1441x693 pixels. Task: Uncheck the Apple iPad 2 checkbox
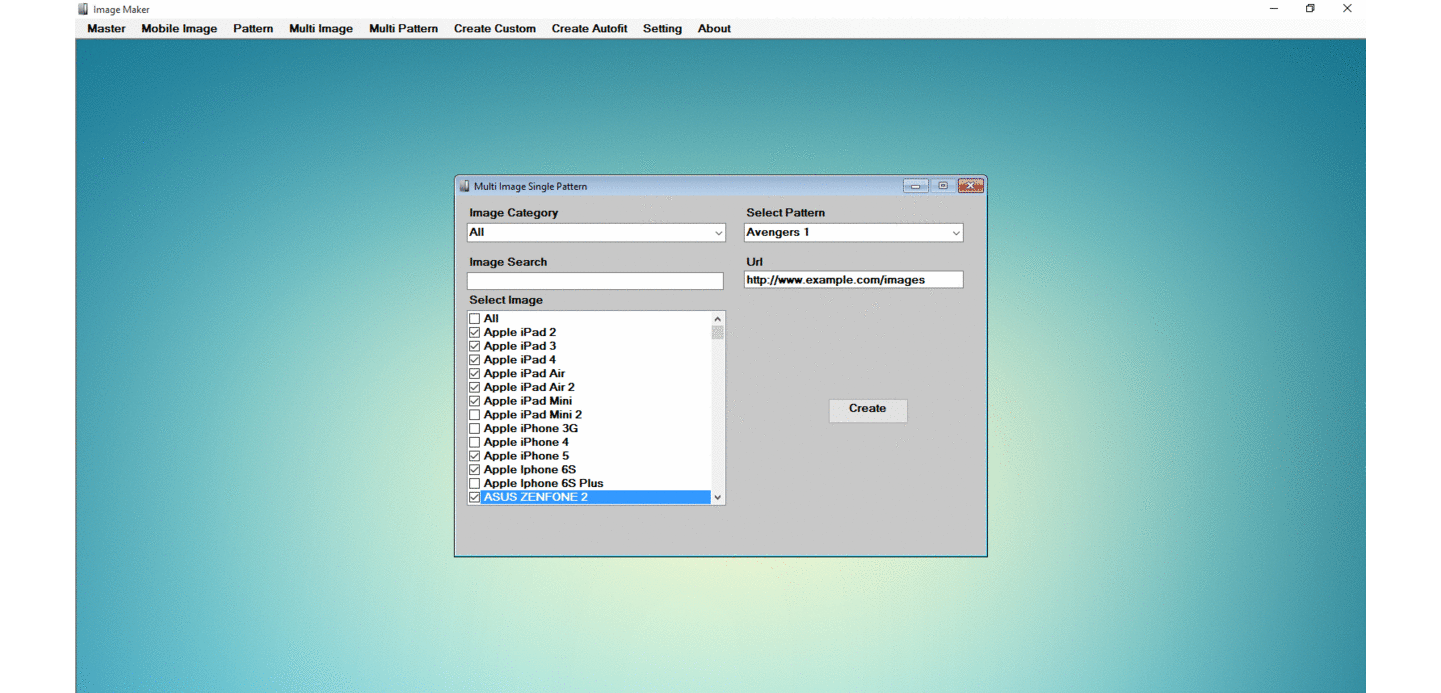[x=475, y=333]
